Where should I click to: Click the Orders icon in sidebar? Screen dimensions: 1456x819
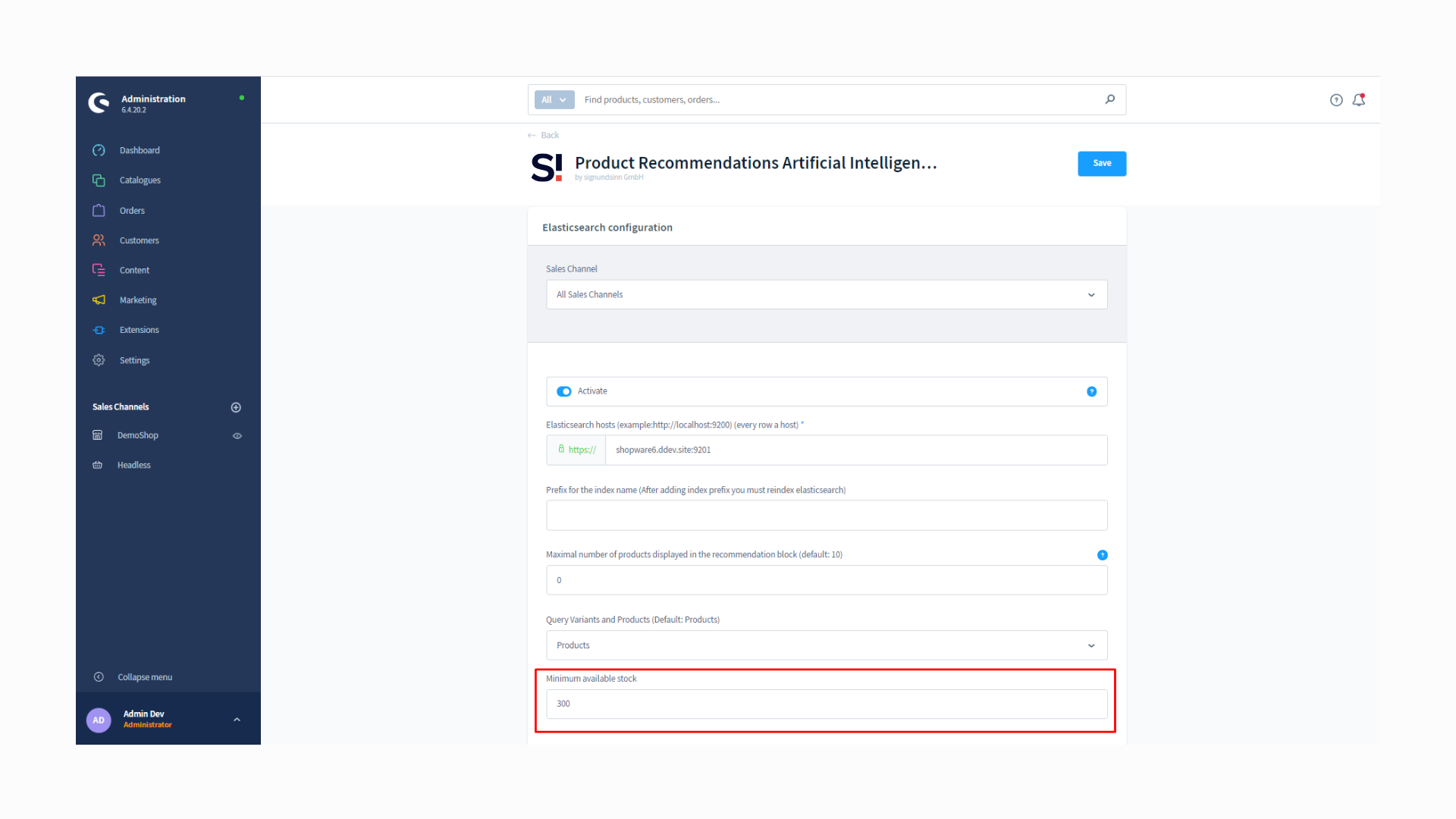pyautogui.click(x=99, y=210)
